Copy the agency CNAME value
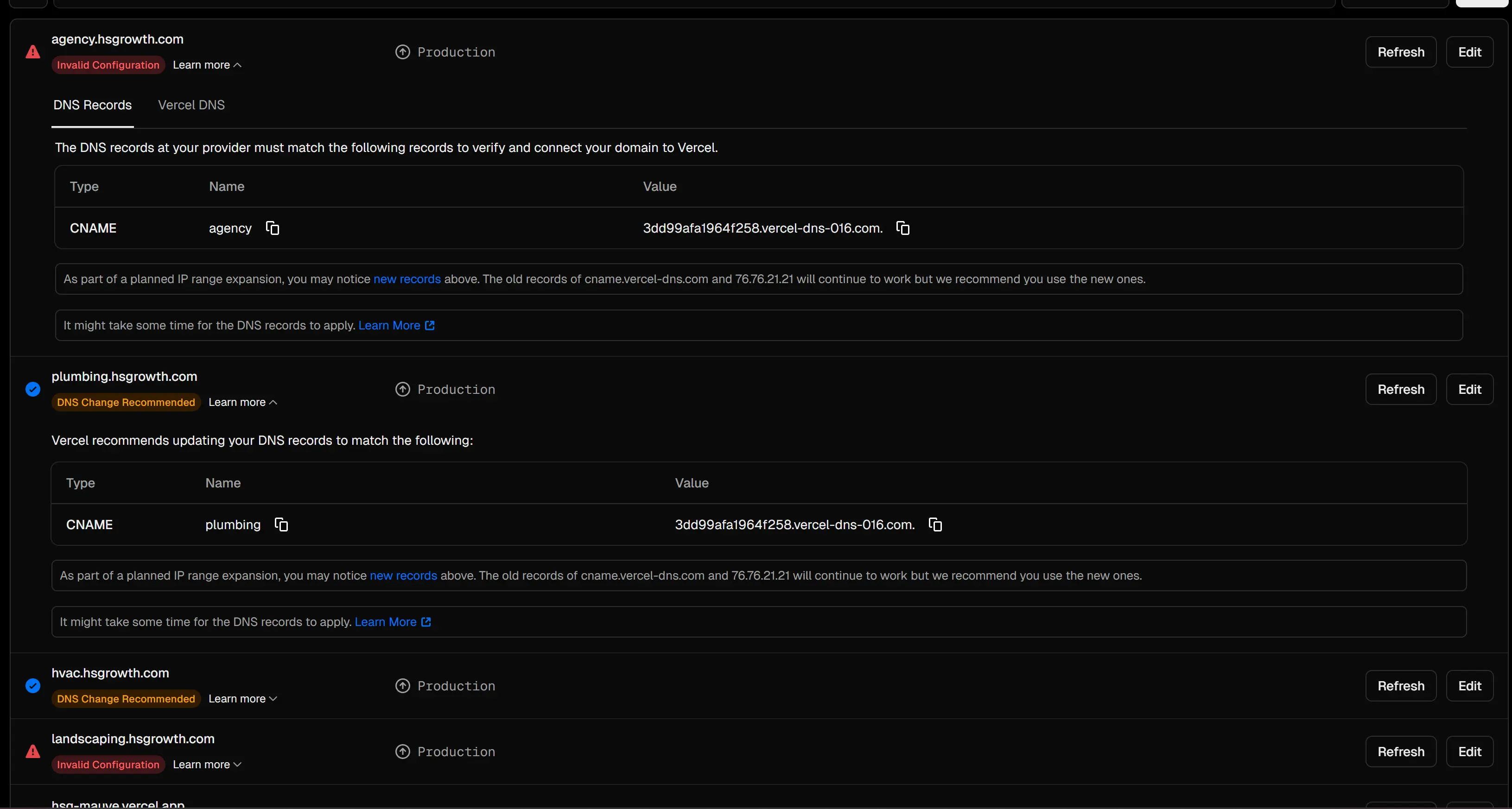This screenshot has height=809, width=1512. click(903, 228)
